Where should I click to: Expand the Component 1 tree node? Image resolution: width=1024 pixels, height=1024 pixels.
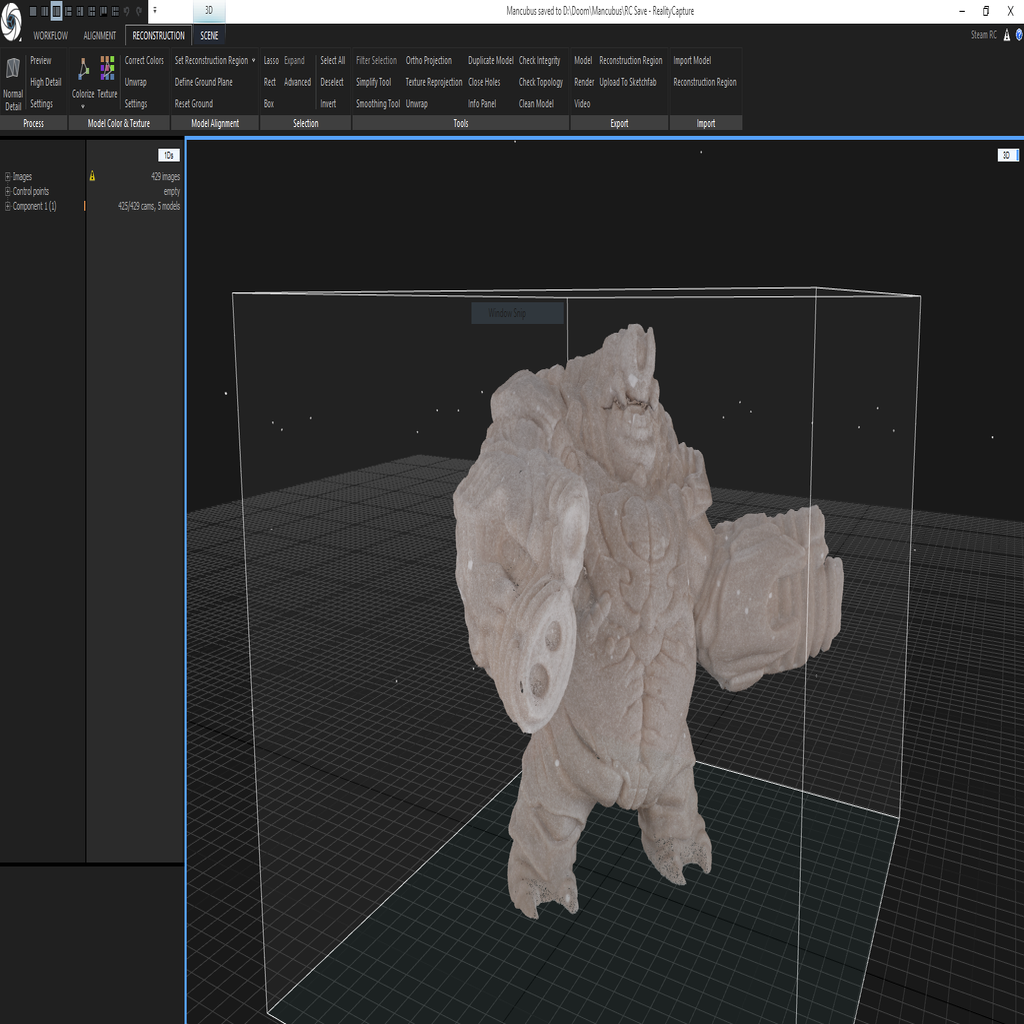click(x=8, y=206)
